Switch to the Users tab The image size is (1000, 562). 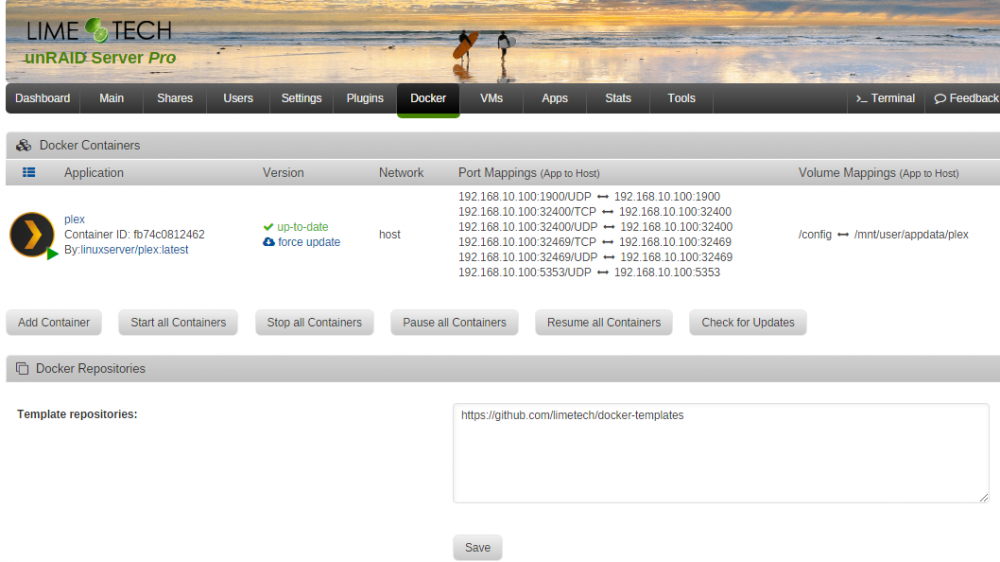pos(238,98)
